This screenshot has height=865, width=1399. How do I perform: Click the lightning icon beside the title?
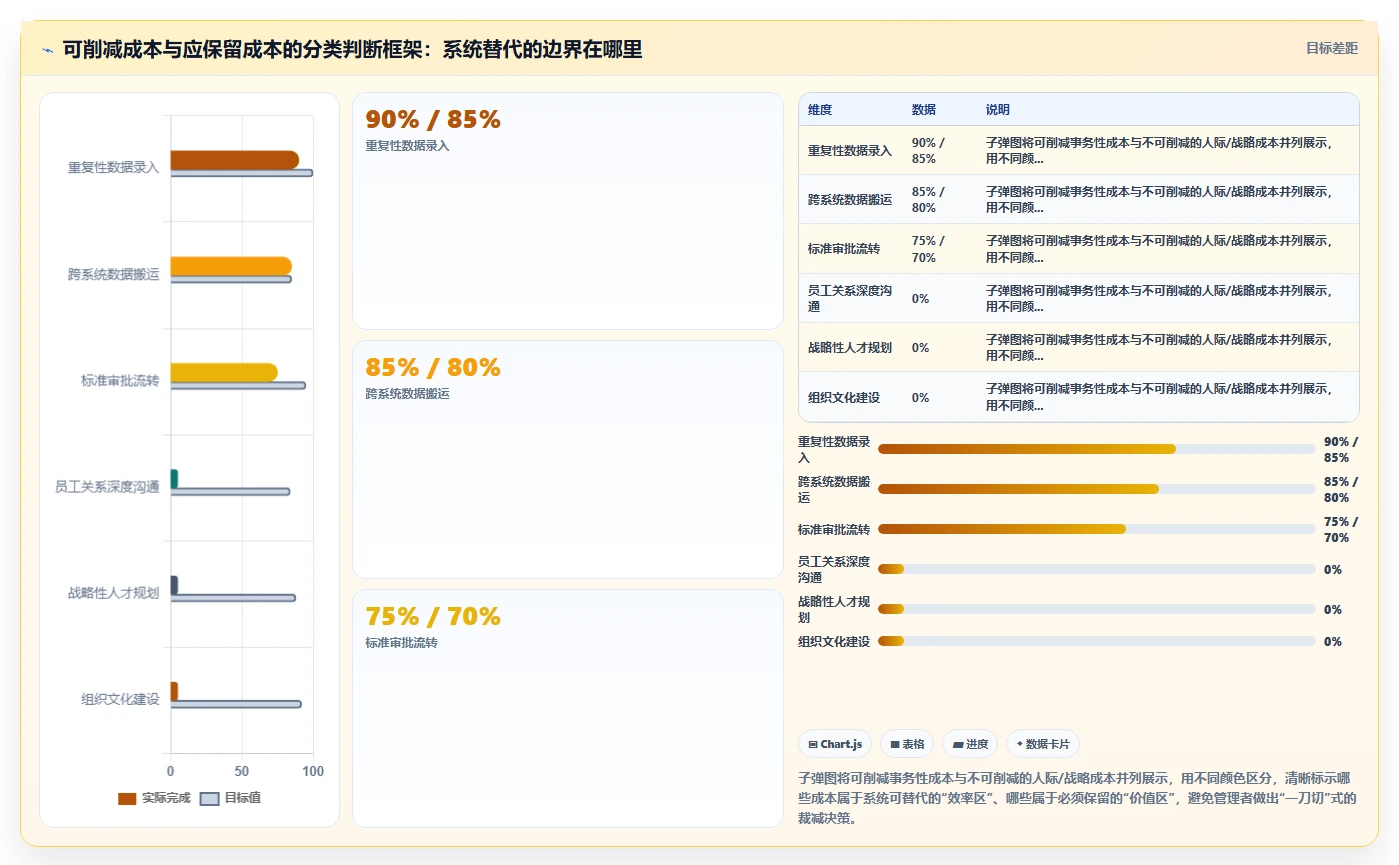click(x=47, y=49)
